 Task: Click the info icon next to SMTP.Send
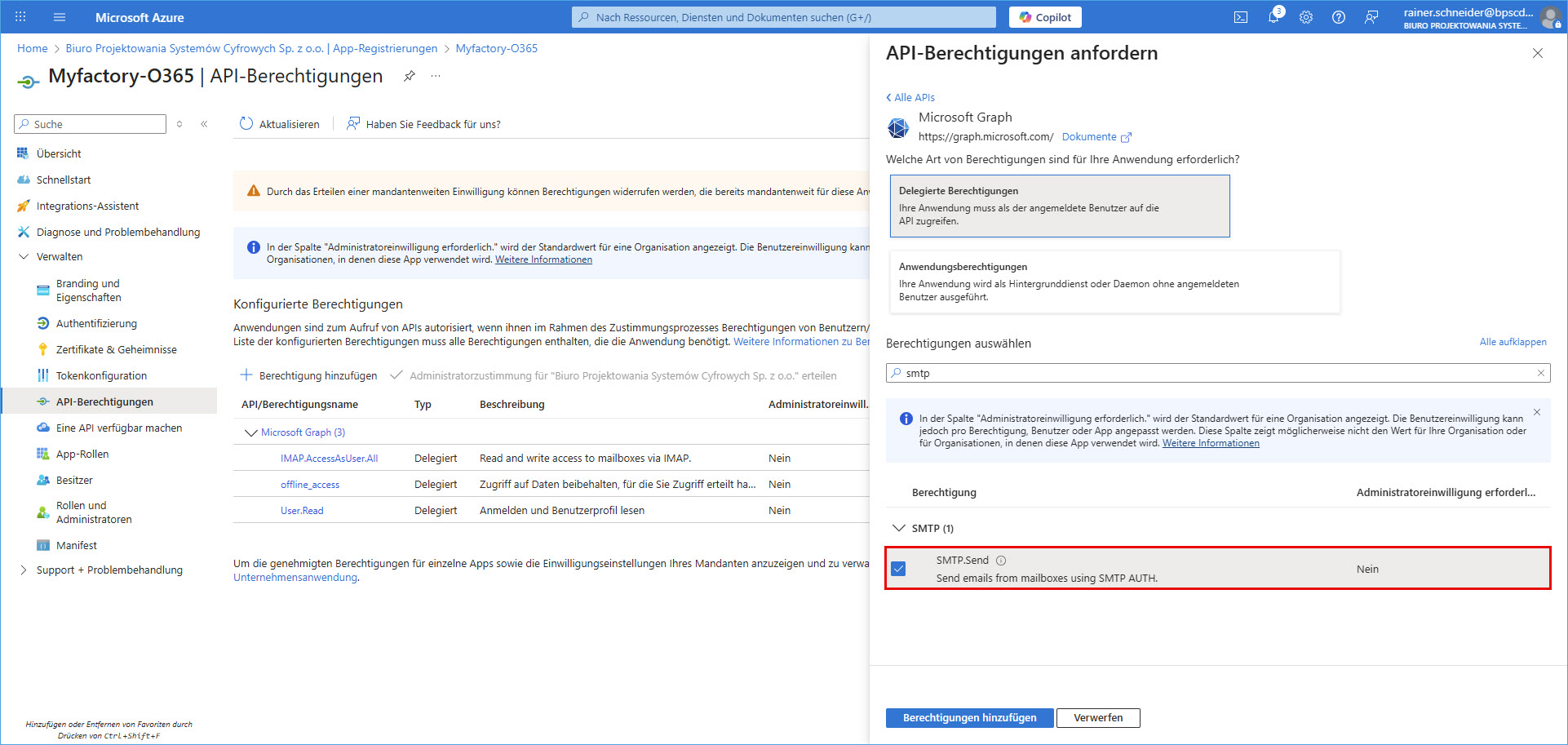click(1001, 561)
